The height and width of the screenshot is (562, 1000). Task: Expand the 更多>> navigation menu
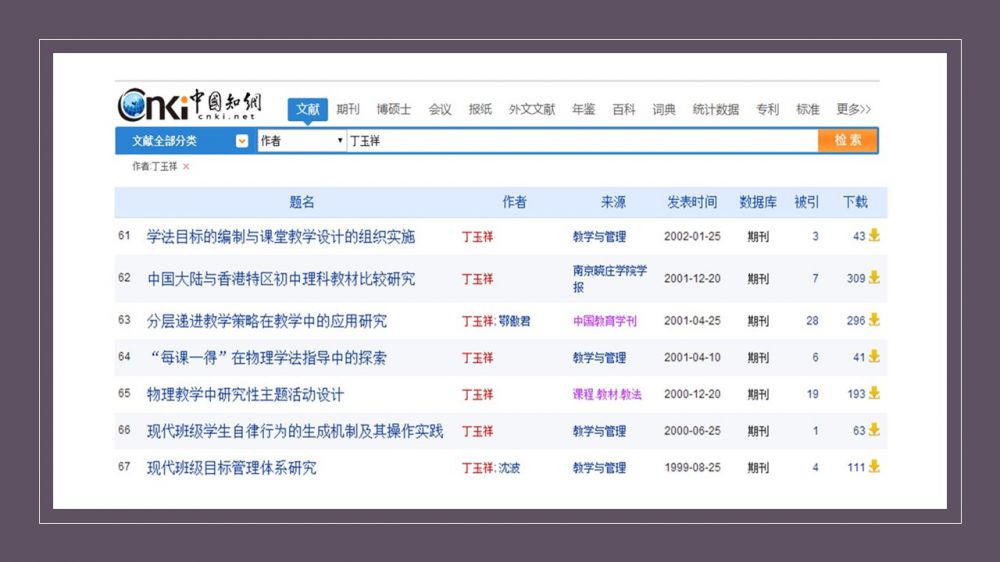point(853,109)
